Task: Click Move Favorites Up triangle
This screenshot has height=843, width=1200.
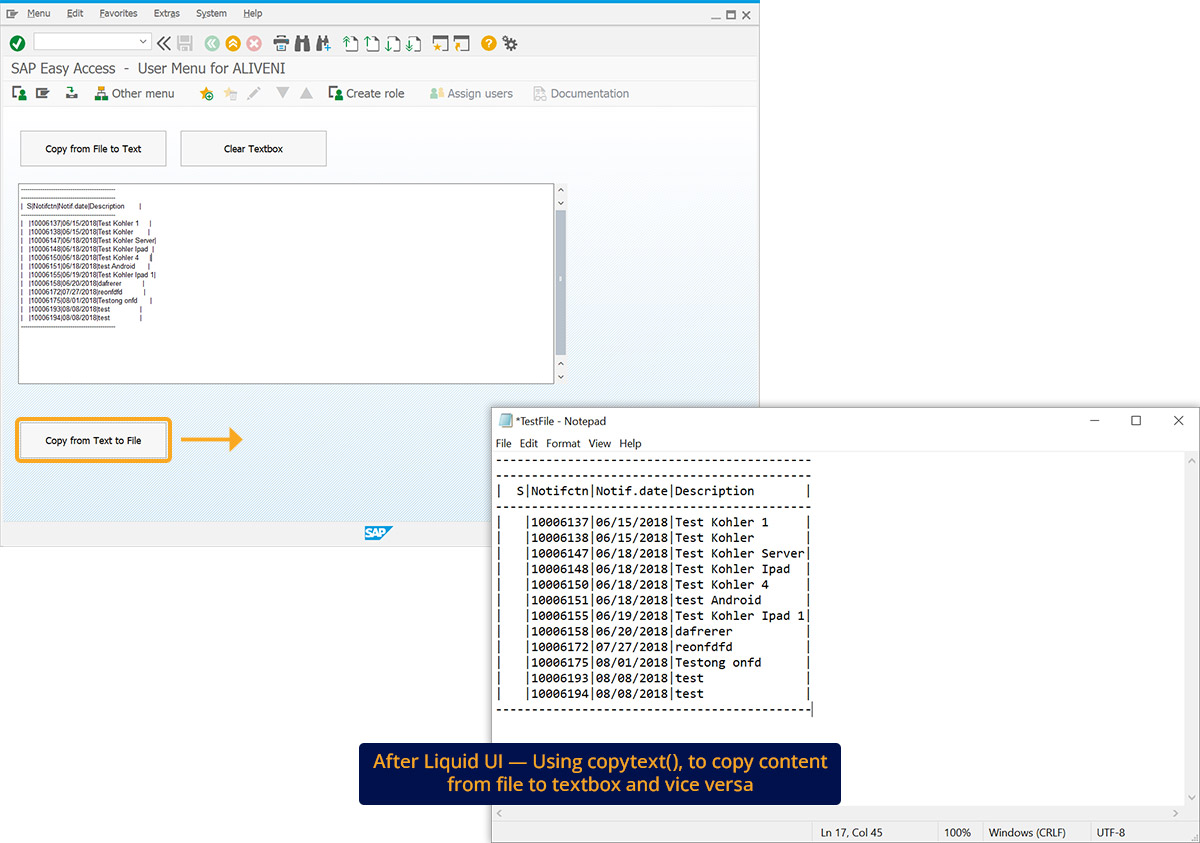Action: [306, 93]
